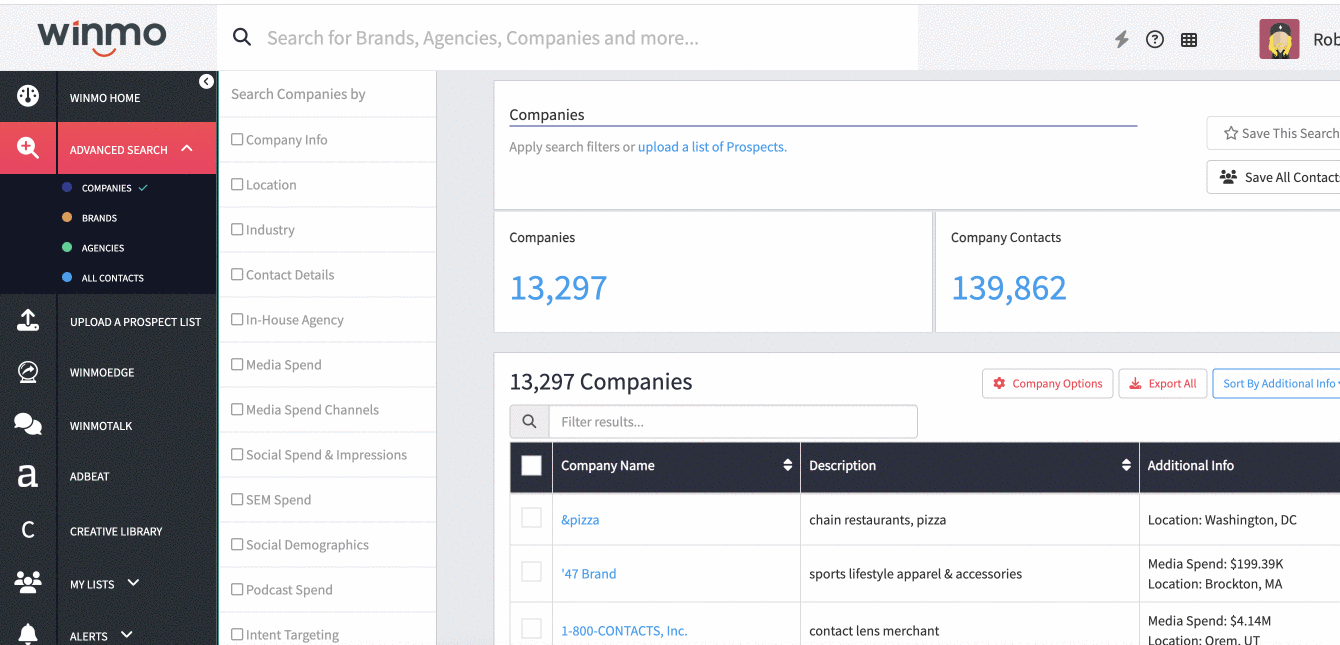Check the Company Info filter
1340x645 pixels.
point(237,140)
